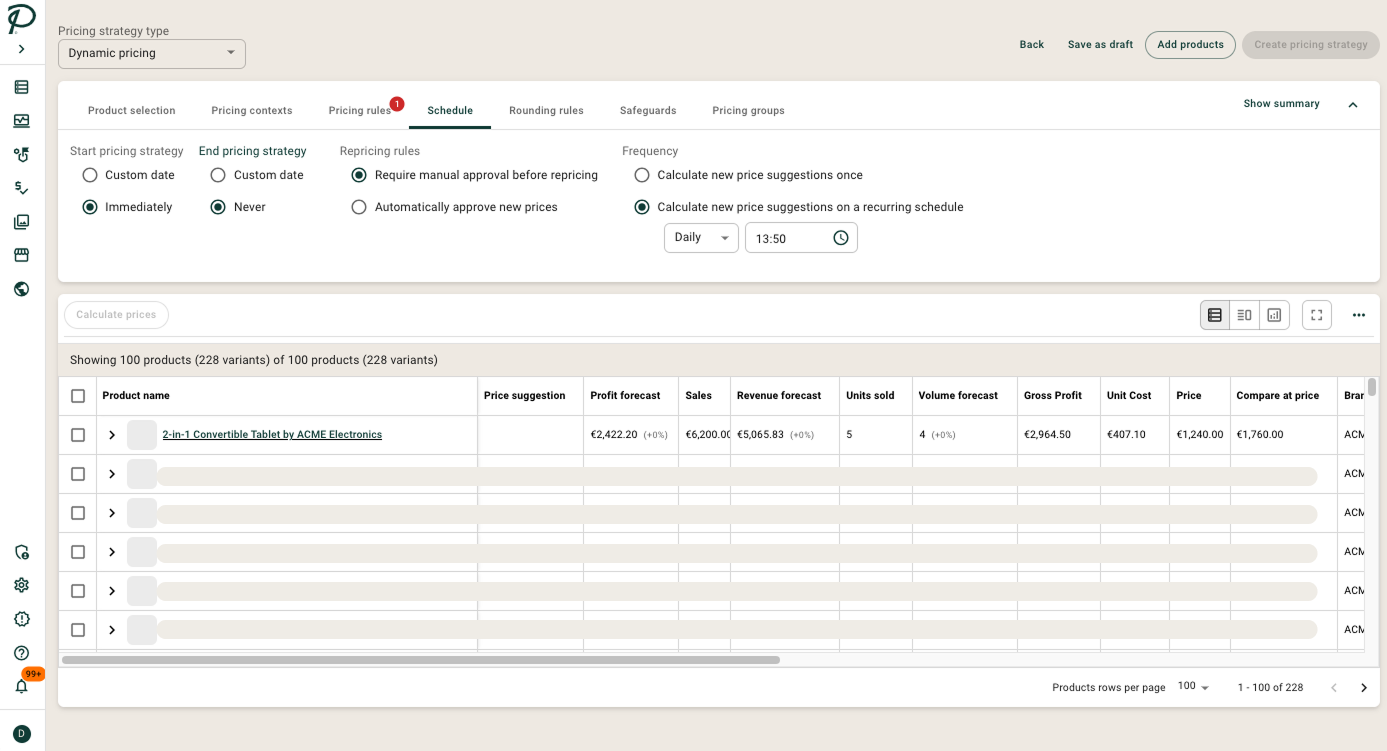Switch to the chart view layout
This screenshot has width=1387, height=751.
tap(1274, 314)
